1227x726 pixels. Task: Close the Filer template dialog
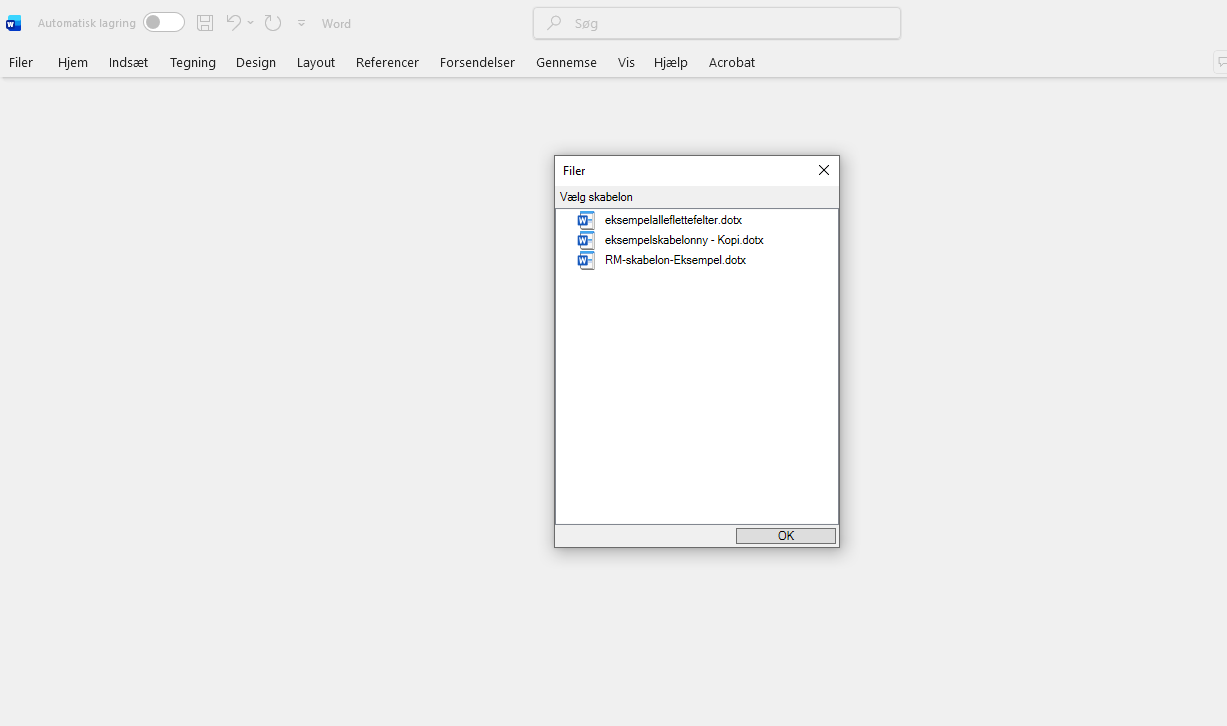[824, 171]
